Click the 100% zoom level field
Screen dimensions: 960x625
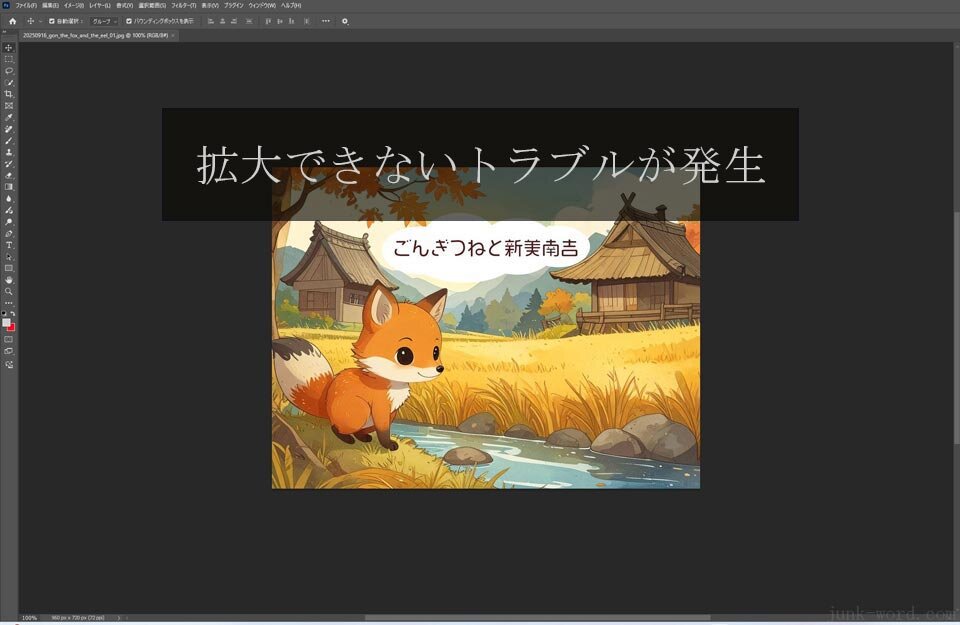coord(29,618)
